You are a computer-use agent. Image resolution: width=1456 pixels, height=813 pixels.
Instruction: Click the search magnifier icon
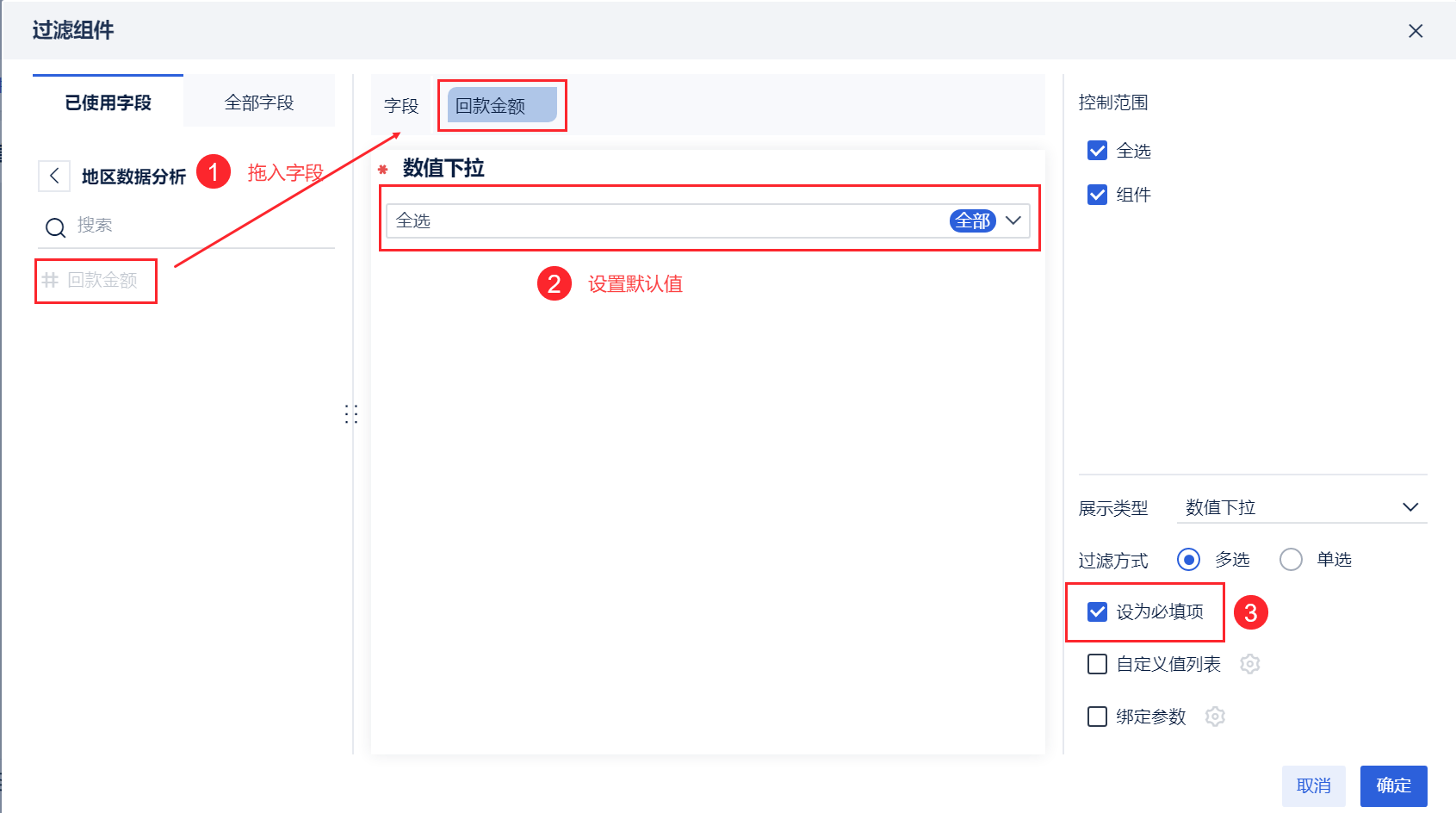[55, 227]
